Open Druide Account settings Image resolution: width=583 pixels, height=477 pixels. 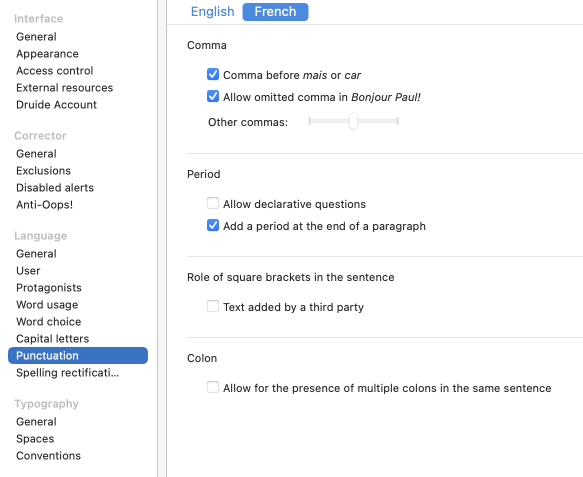coord(57,105)
